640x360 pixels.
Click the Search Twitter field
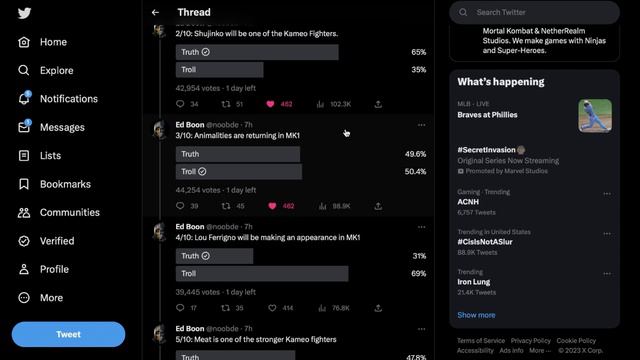point(534,12)
